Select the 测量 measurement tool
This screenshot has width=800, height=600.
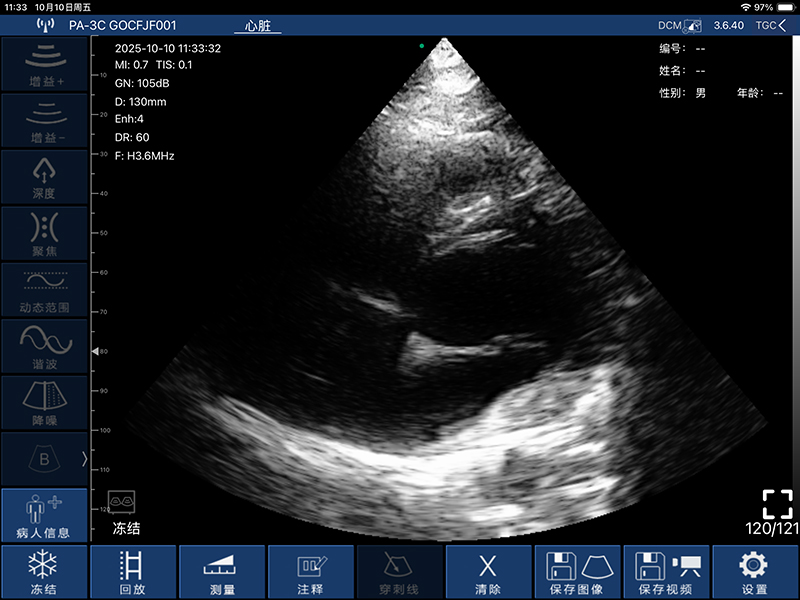click(222, 572)
